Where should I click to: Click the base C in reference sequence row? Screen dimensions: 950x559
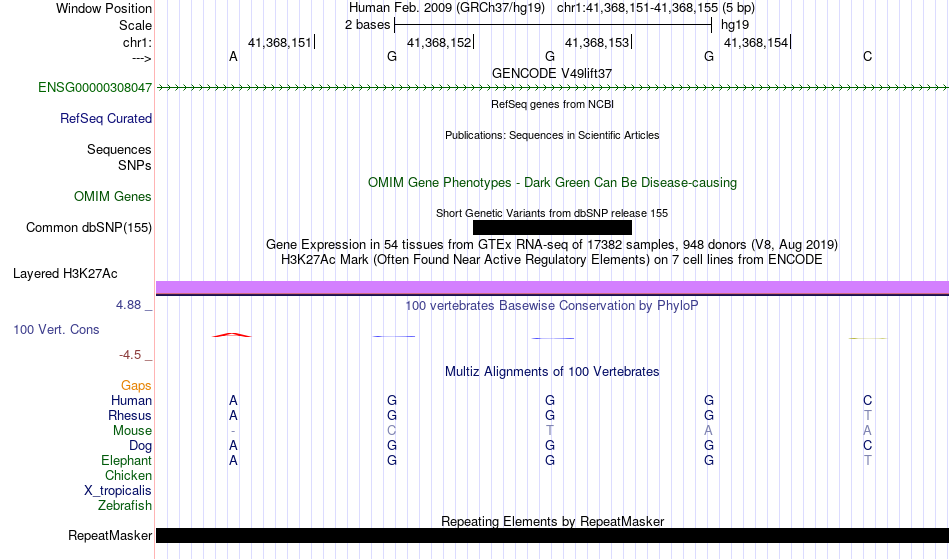pyautogui.click(x=868, y=56)
